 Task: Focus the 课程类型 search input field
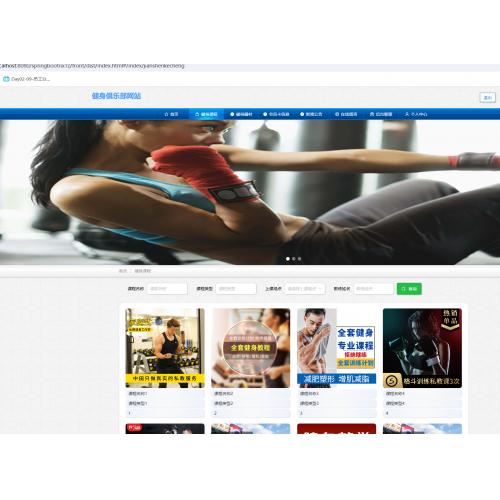[x=236, y=289]
